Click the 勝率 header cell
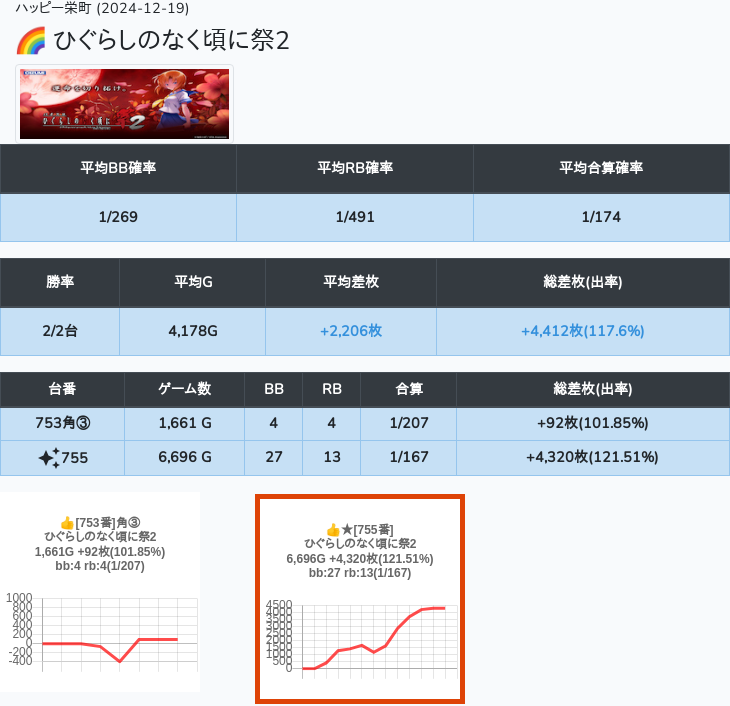This screenshot has width=730, height=706. tap(60, 283)
